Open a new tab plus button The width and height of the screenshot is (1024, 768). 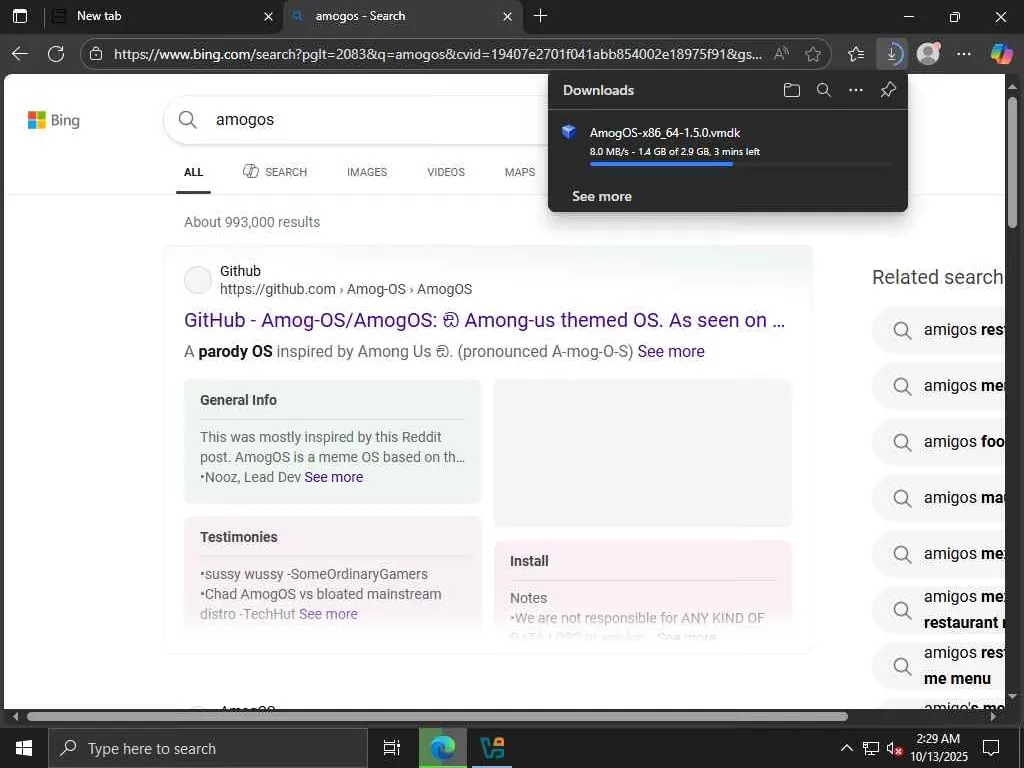point(541,16)
